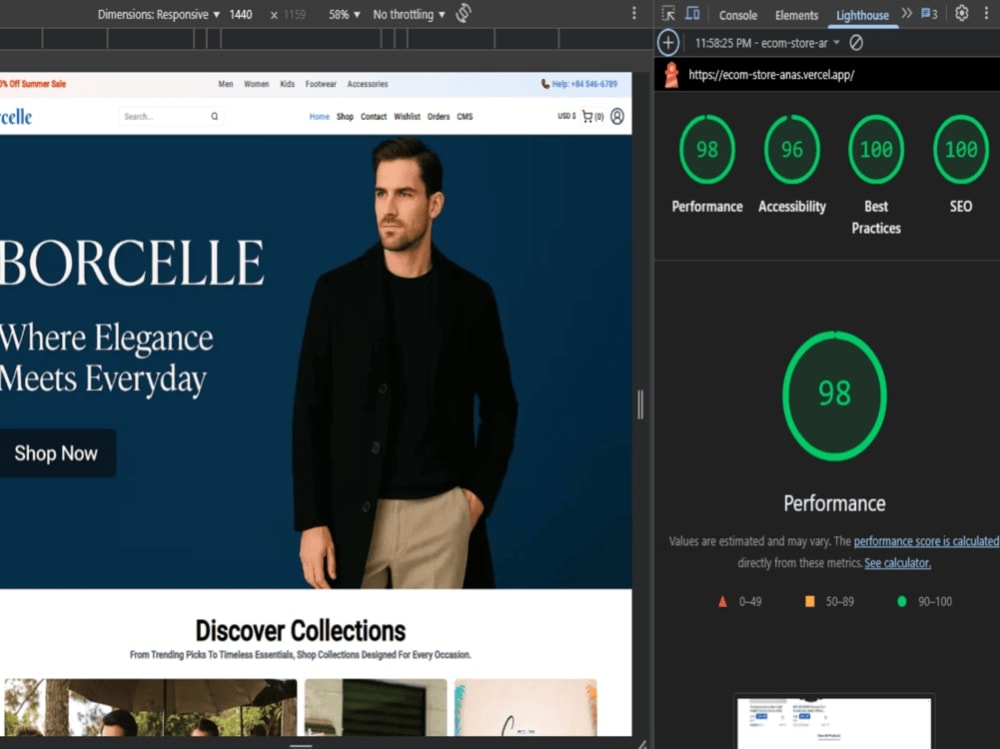Clear all Lighthouse reports icon
Image resolution: width=1000 pixels, height=749 pixels.
[856, 43]
